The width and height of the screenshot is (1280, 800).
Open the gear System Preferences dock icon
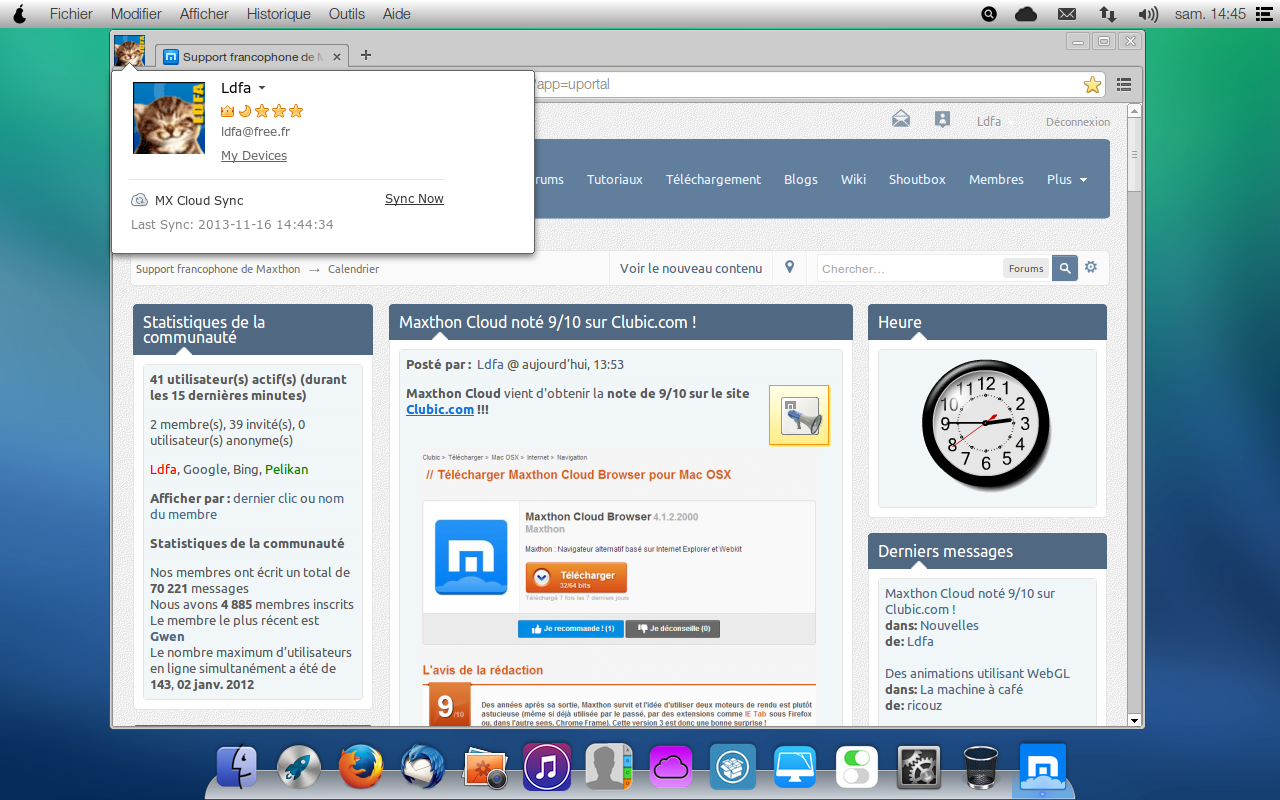tap(919, 768)
